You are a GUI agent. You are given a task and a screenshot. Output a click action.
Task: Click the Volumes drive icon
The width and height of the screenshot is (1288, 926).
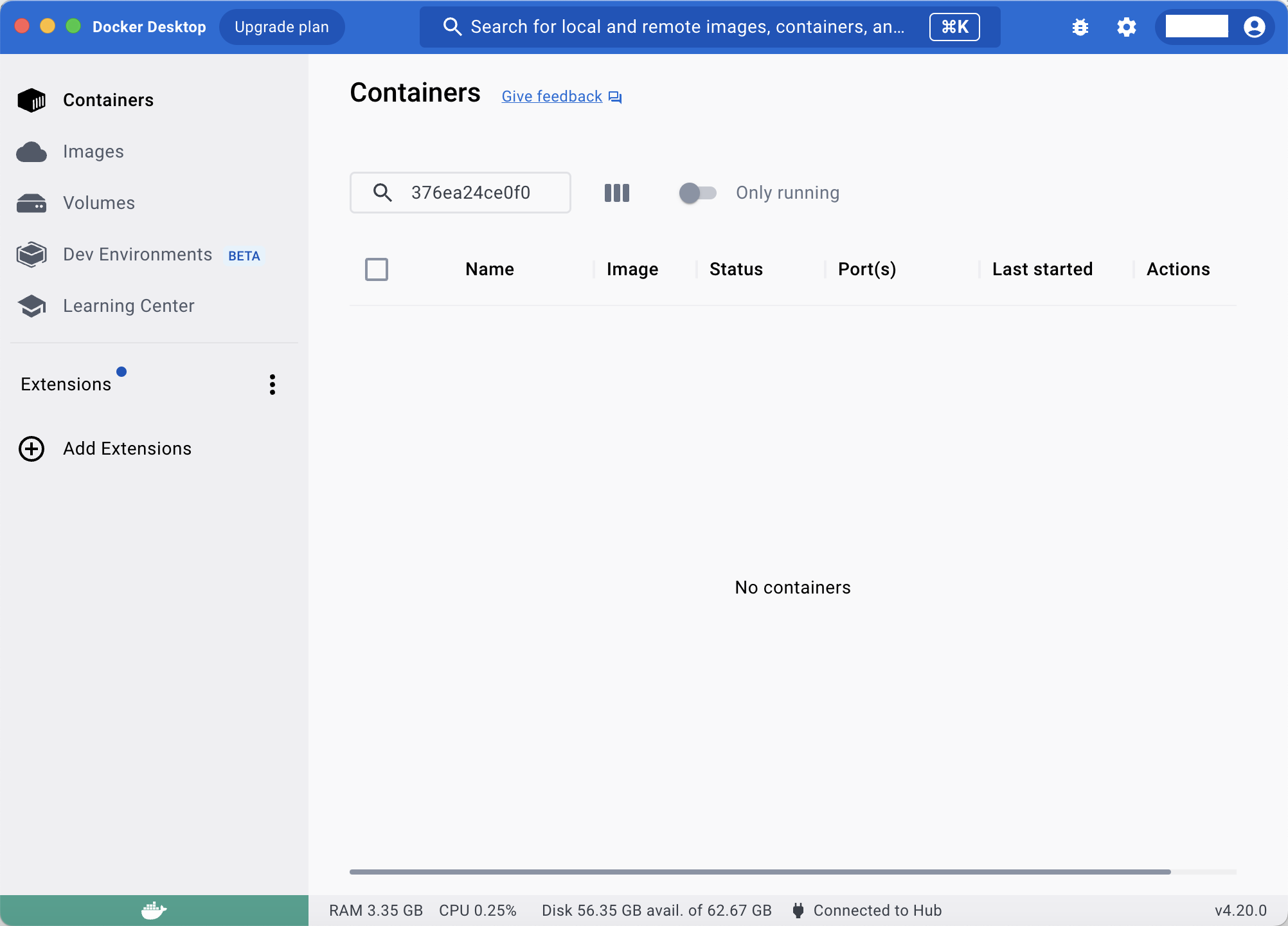[31, 203]
